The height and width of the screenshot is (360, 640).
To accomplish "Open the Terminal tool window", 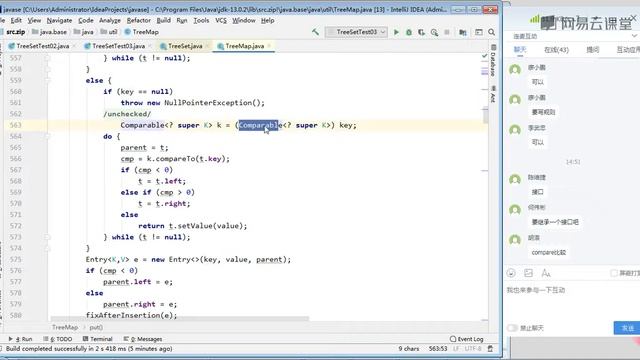I will point(98,339).
